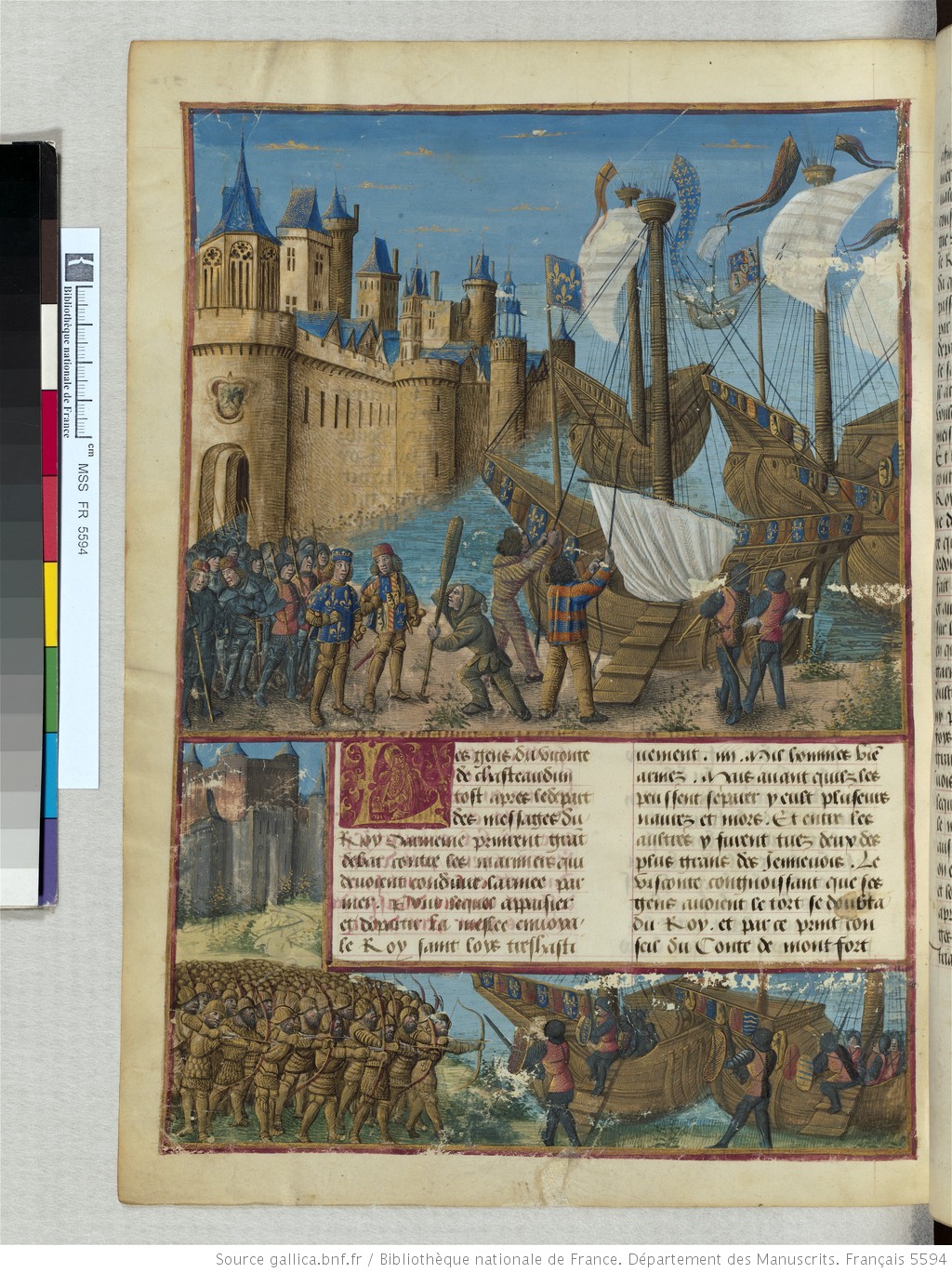Click the "Source gallica.bnf.fr" caption text

point(289,1259)
